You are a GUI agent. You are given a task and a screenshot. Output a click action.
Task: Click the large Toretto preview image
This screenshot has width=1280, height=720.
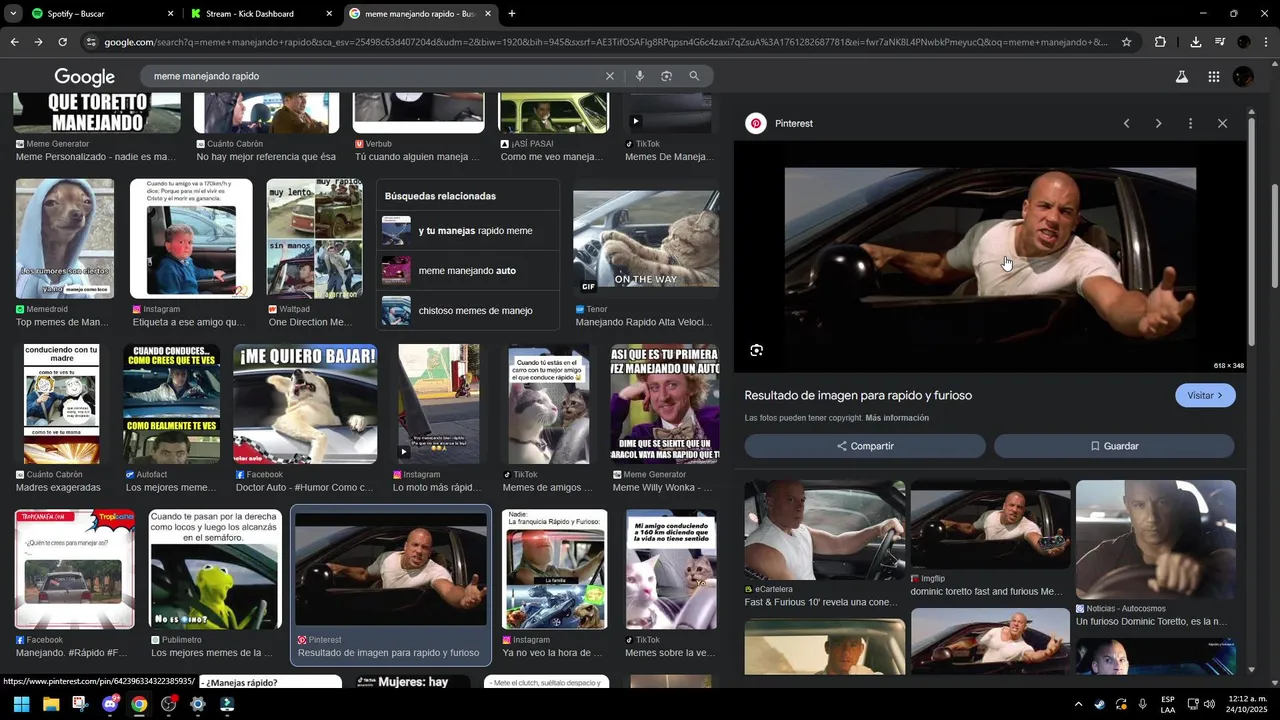click(x=990, y=256)
